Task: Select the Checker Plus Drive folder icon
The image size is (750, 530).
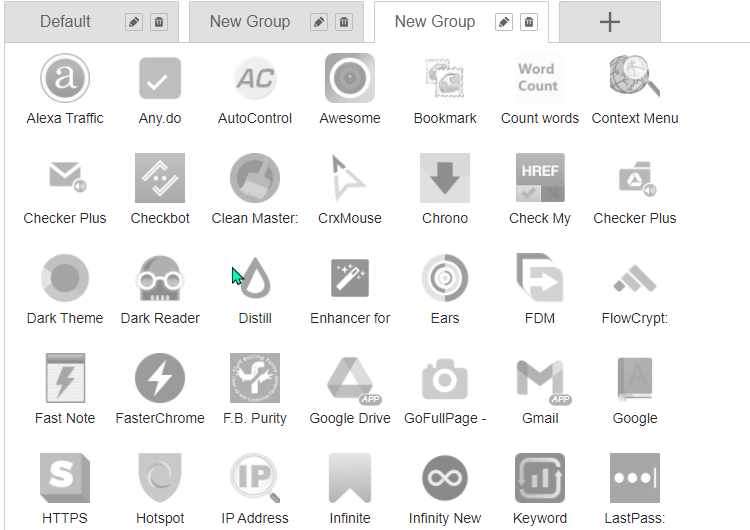Action: (637, 179)
